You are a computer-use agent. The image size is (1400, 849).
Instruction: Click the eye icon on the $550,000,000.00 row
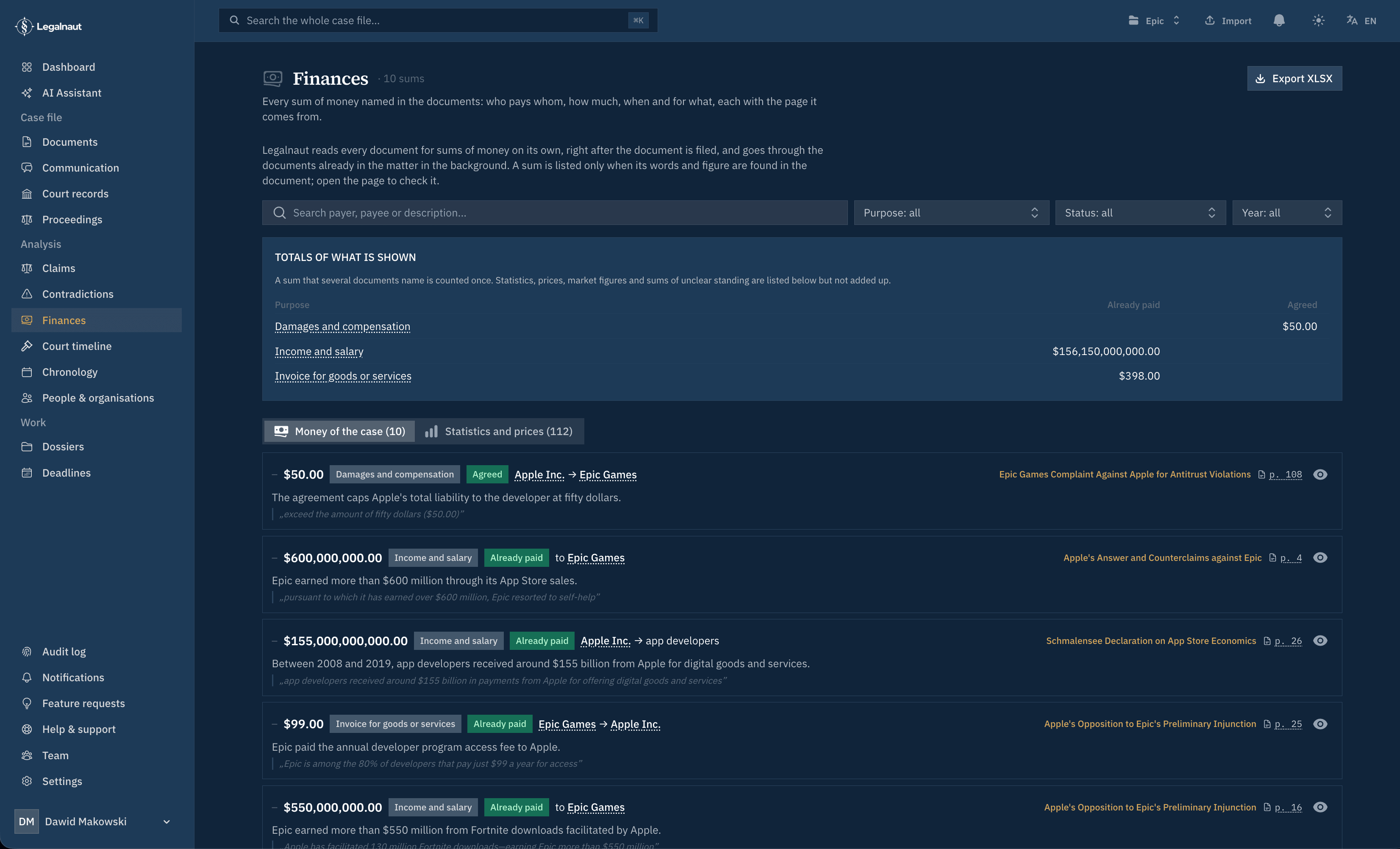pyautogui.click(x=1320, y=807)
